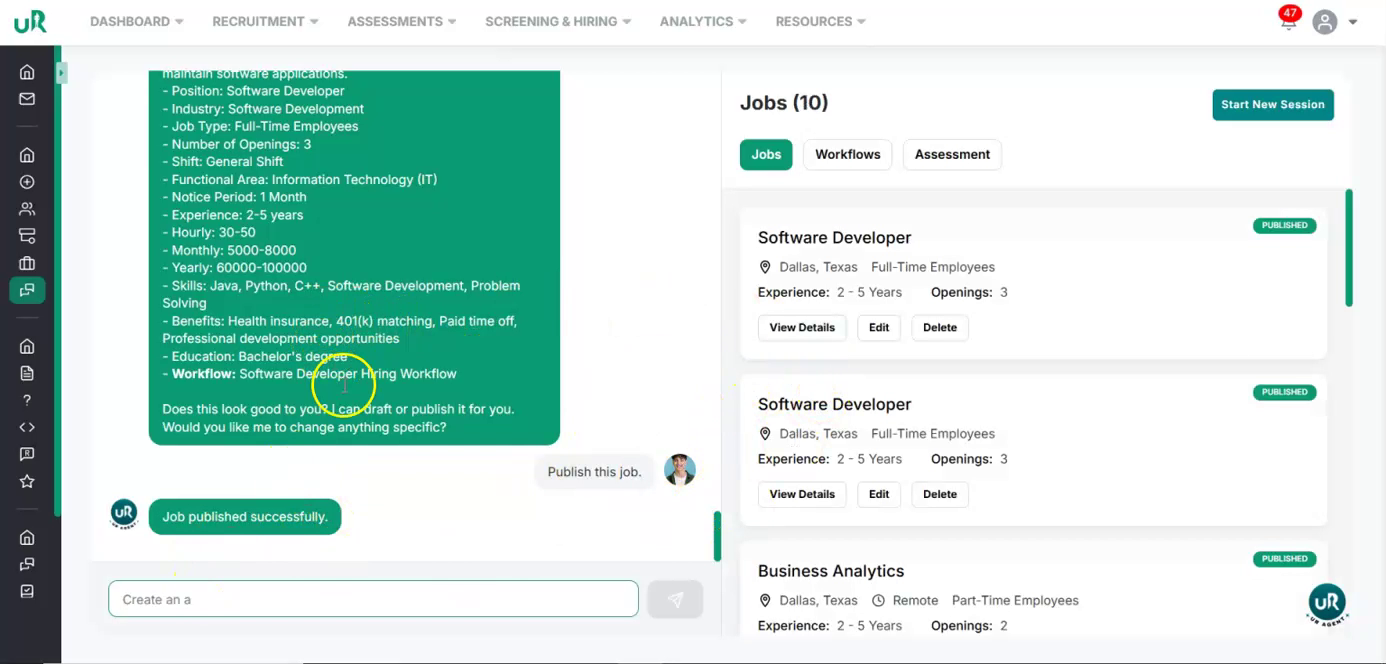1386x664 pixels.
Task: Open the UR Agent floating chat icon
Action: (x=1327, y=604)
